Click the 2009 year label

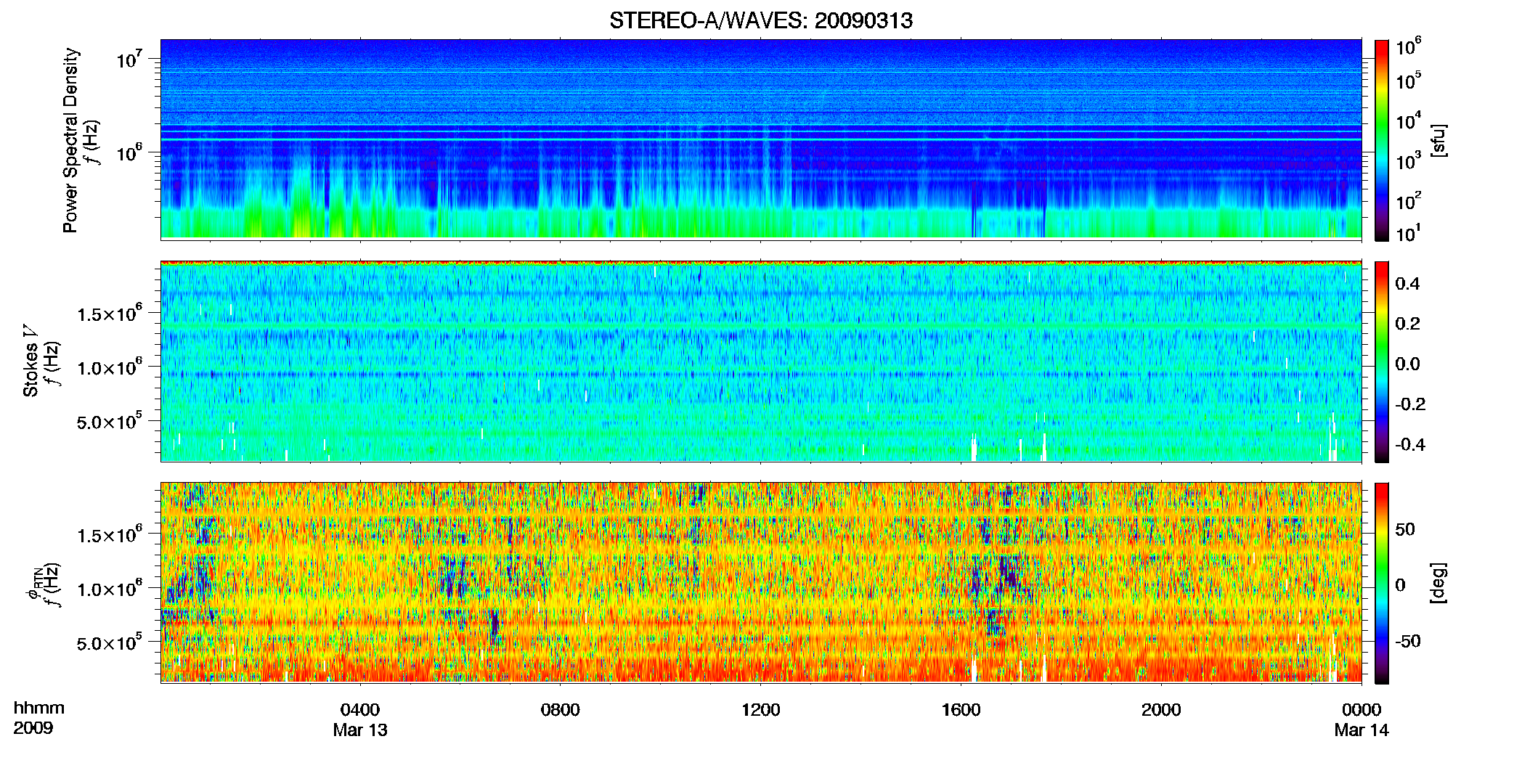(x=33, y=728)
